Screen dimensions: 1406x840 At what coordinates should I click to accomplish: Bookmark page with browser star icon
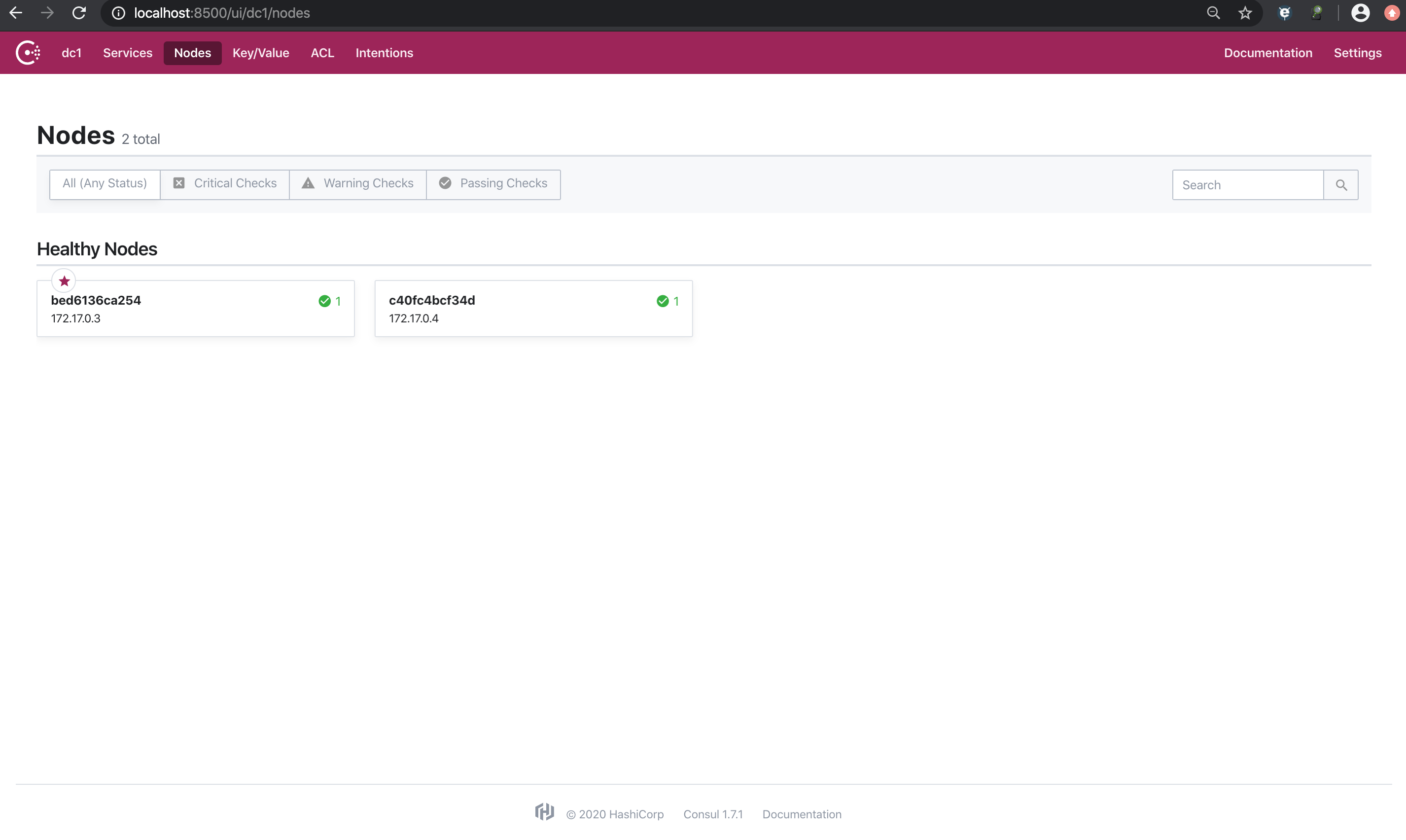1245,13
